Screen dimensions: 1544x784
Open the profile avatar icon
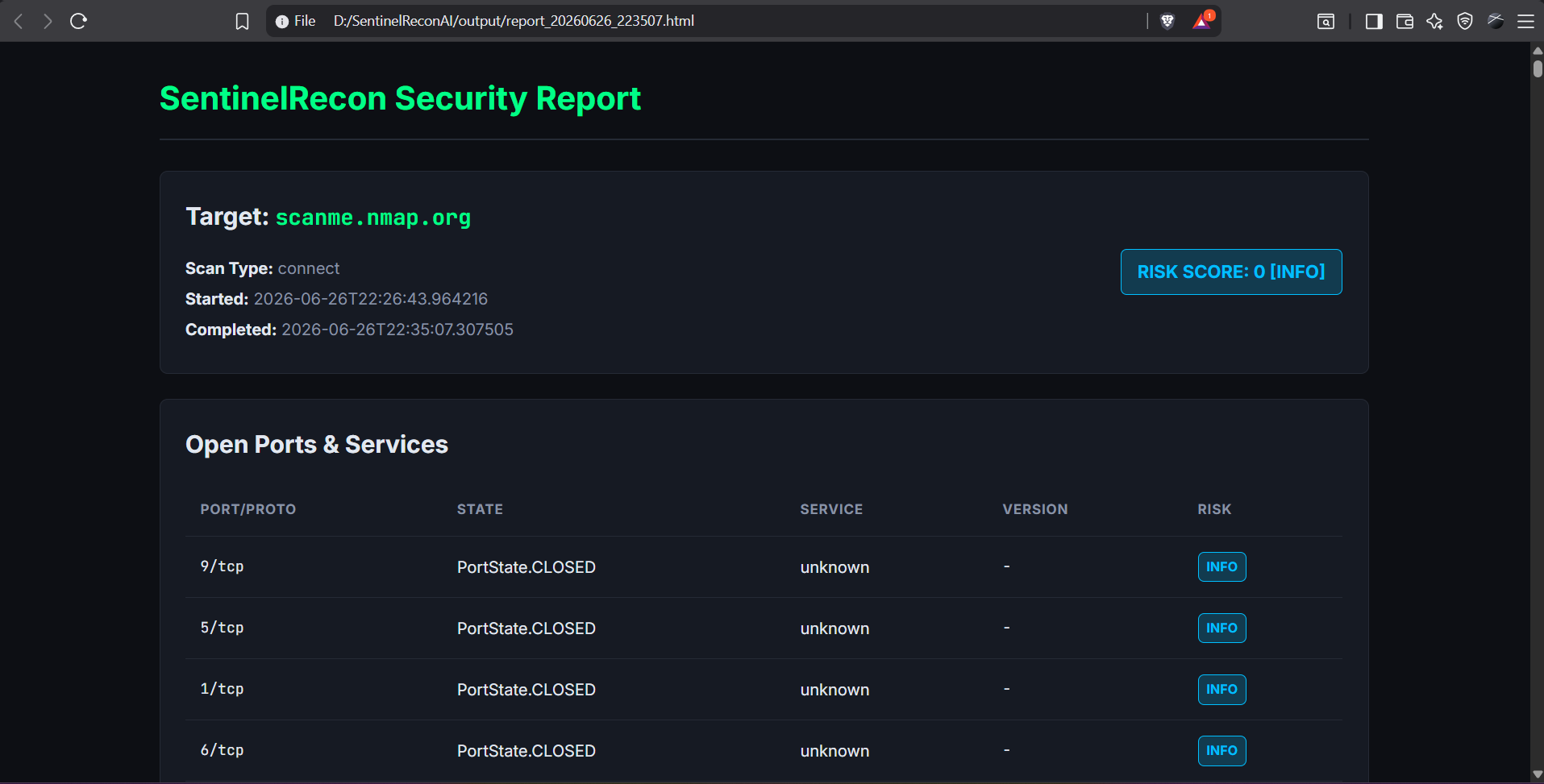click(x=1496, y=22)
